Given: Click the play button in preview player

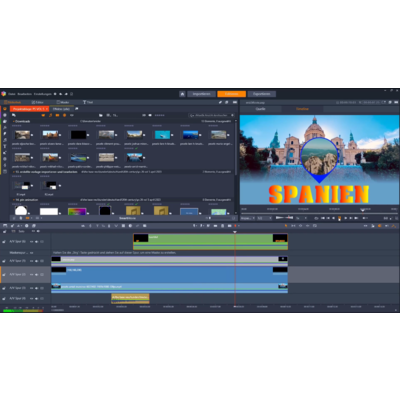Looking at the screenshot, I should [340, 218].
